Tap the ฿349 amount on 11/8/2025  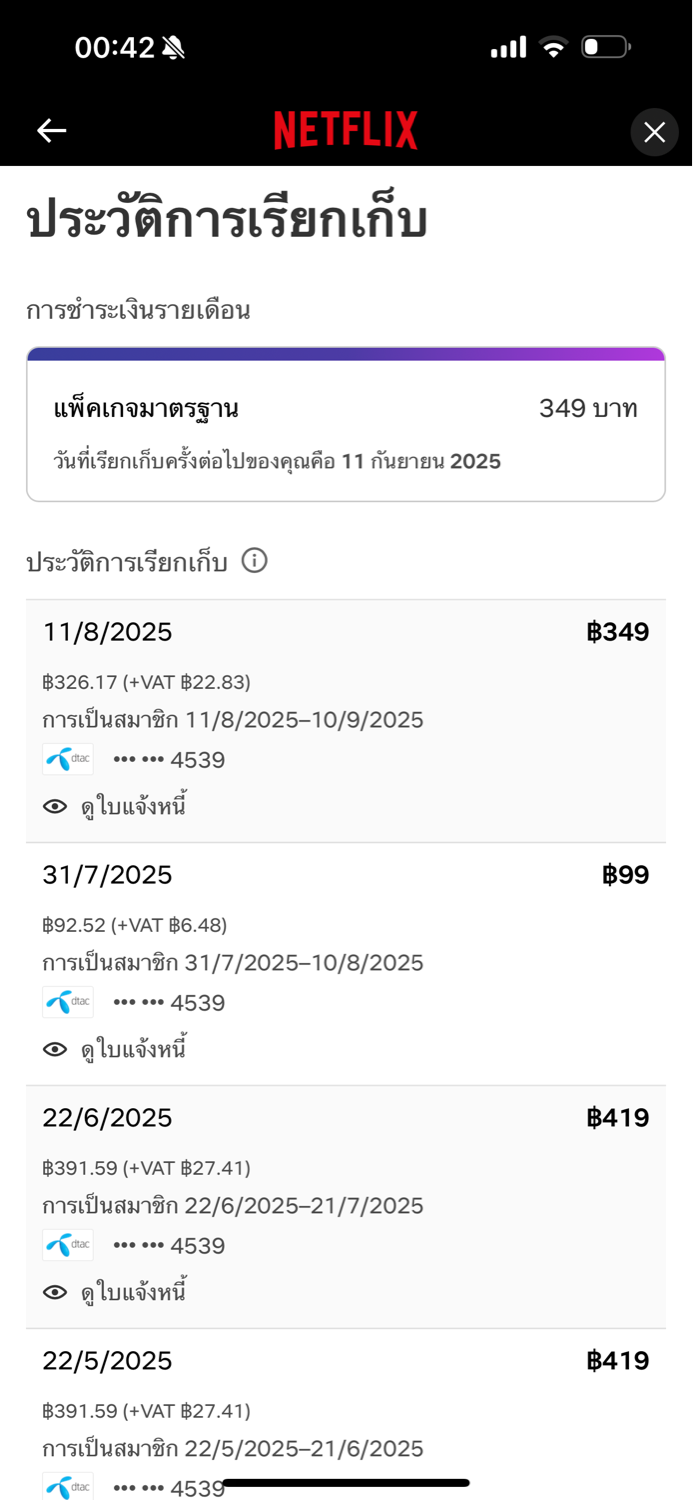pos(618,632)
